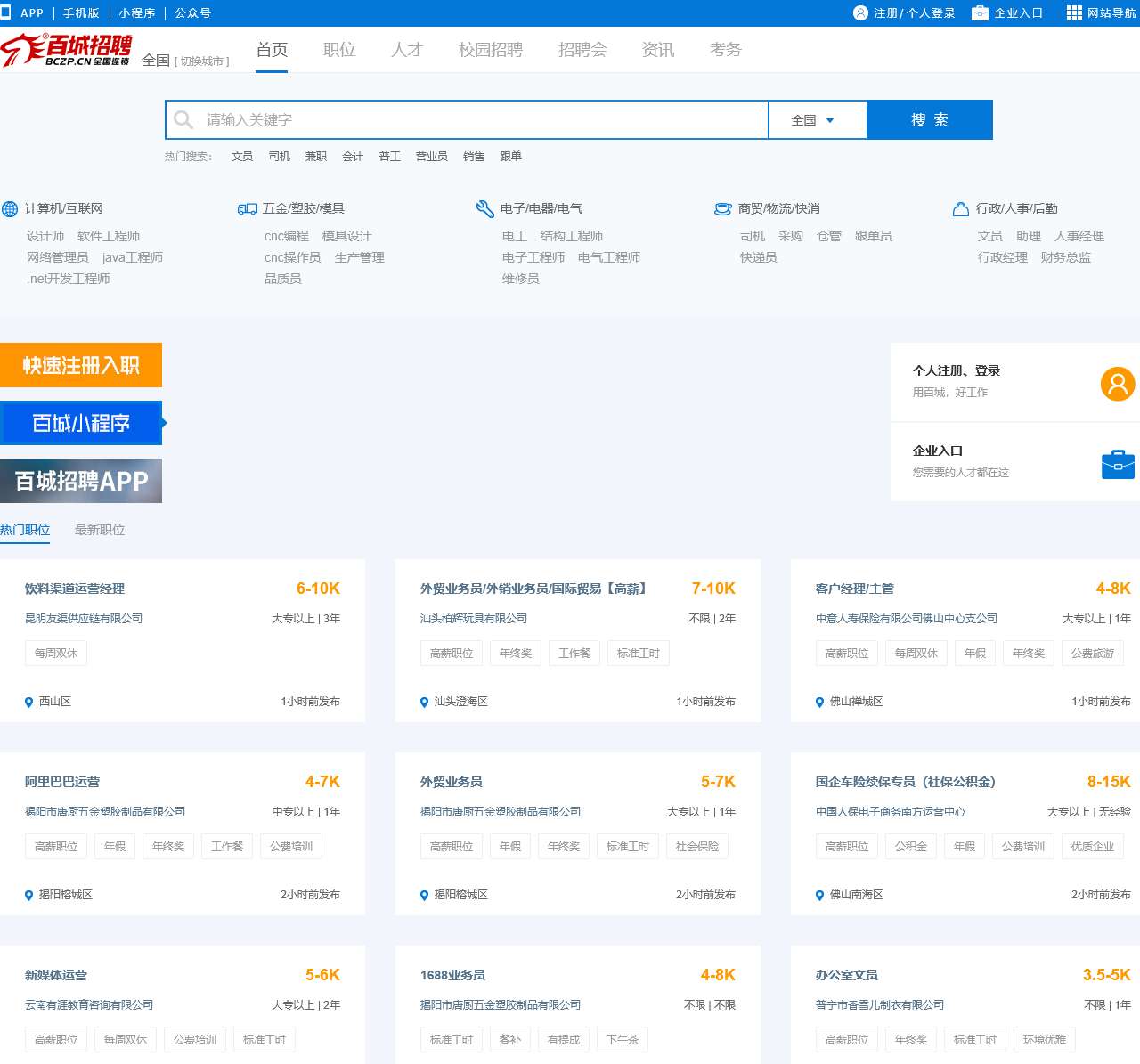The height and width of the screenshot is (1064, 1140).
Task: Click the Baicheng Zhaopin site logo
Action: coord(67,50)
